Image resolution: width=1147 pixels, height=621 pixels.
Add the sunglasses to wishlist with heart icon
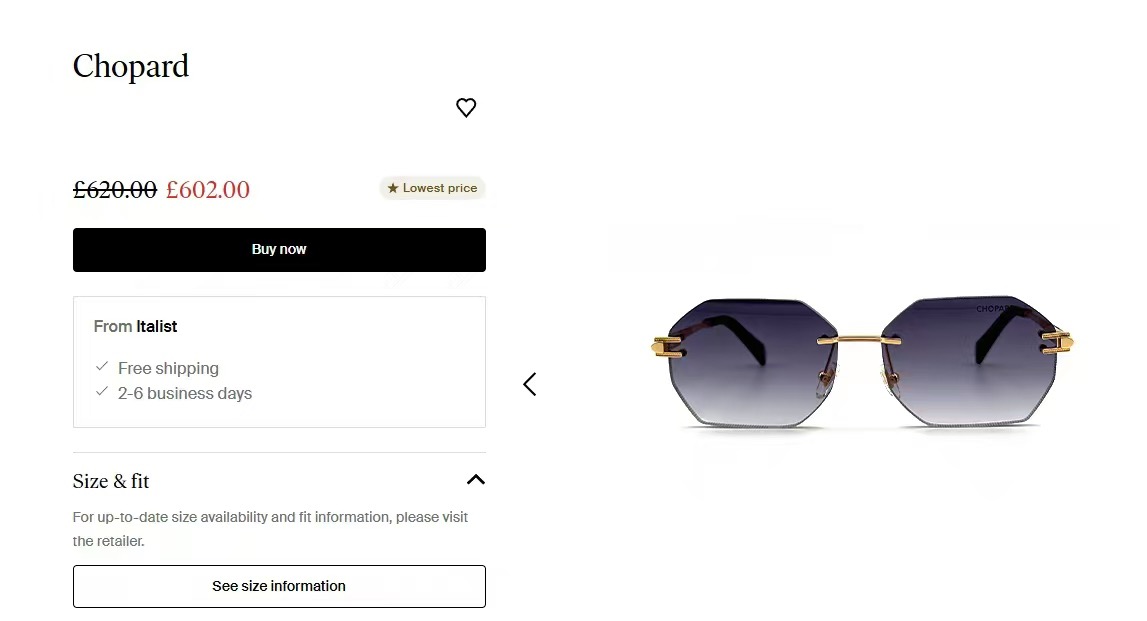tap(466, 107)
